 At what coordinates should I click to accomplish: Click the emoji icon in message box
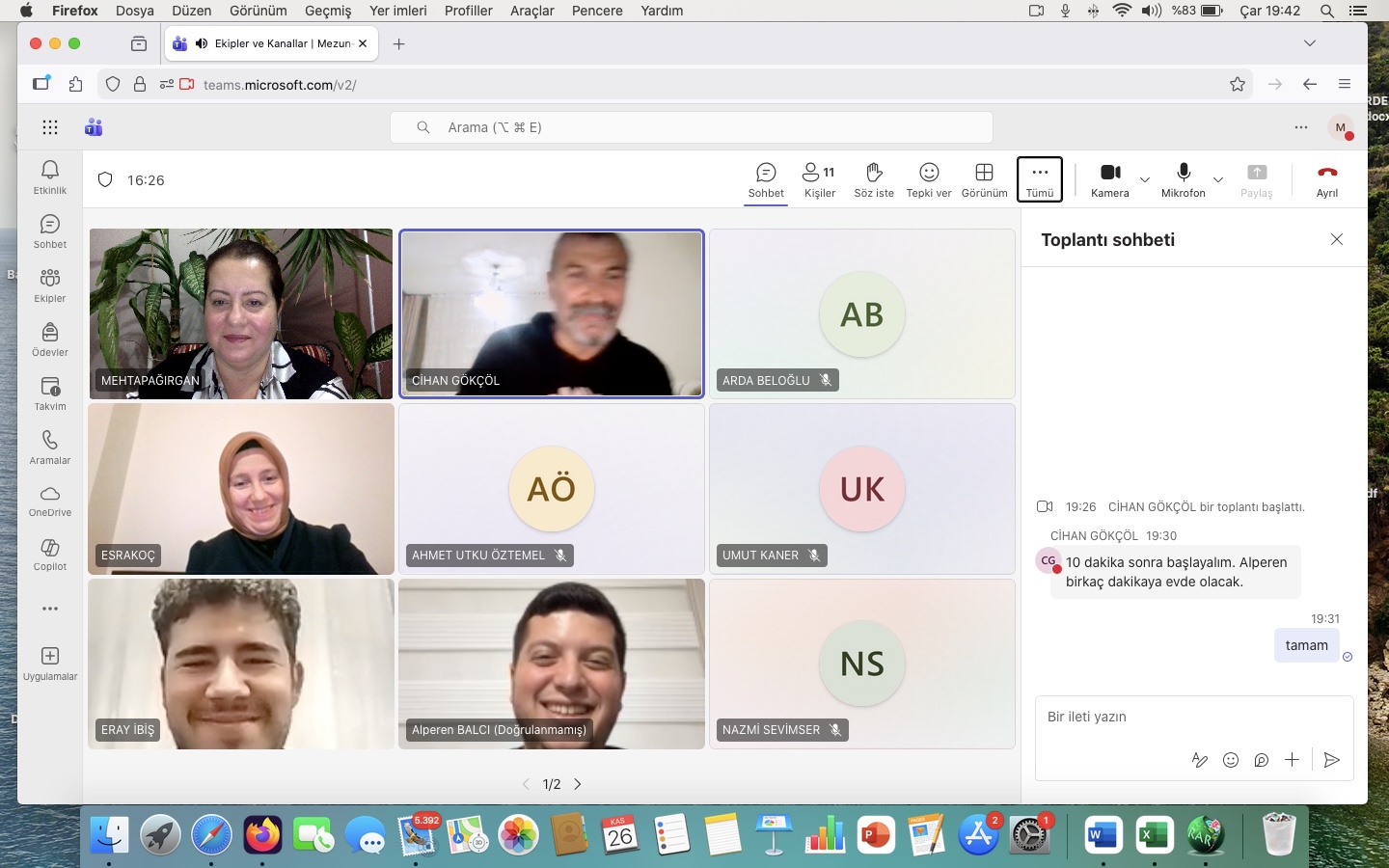(1230, 760)
